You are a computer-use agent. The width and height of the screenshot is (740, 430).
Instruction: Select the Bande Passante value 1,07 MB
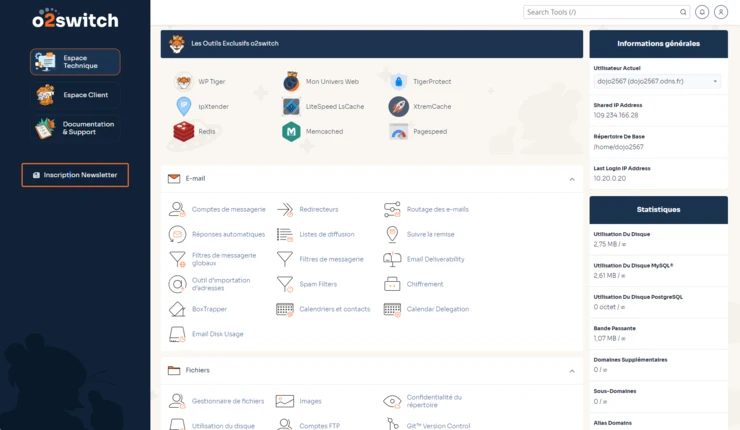point(605,338)
